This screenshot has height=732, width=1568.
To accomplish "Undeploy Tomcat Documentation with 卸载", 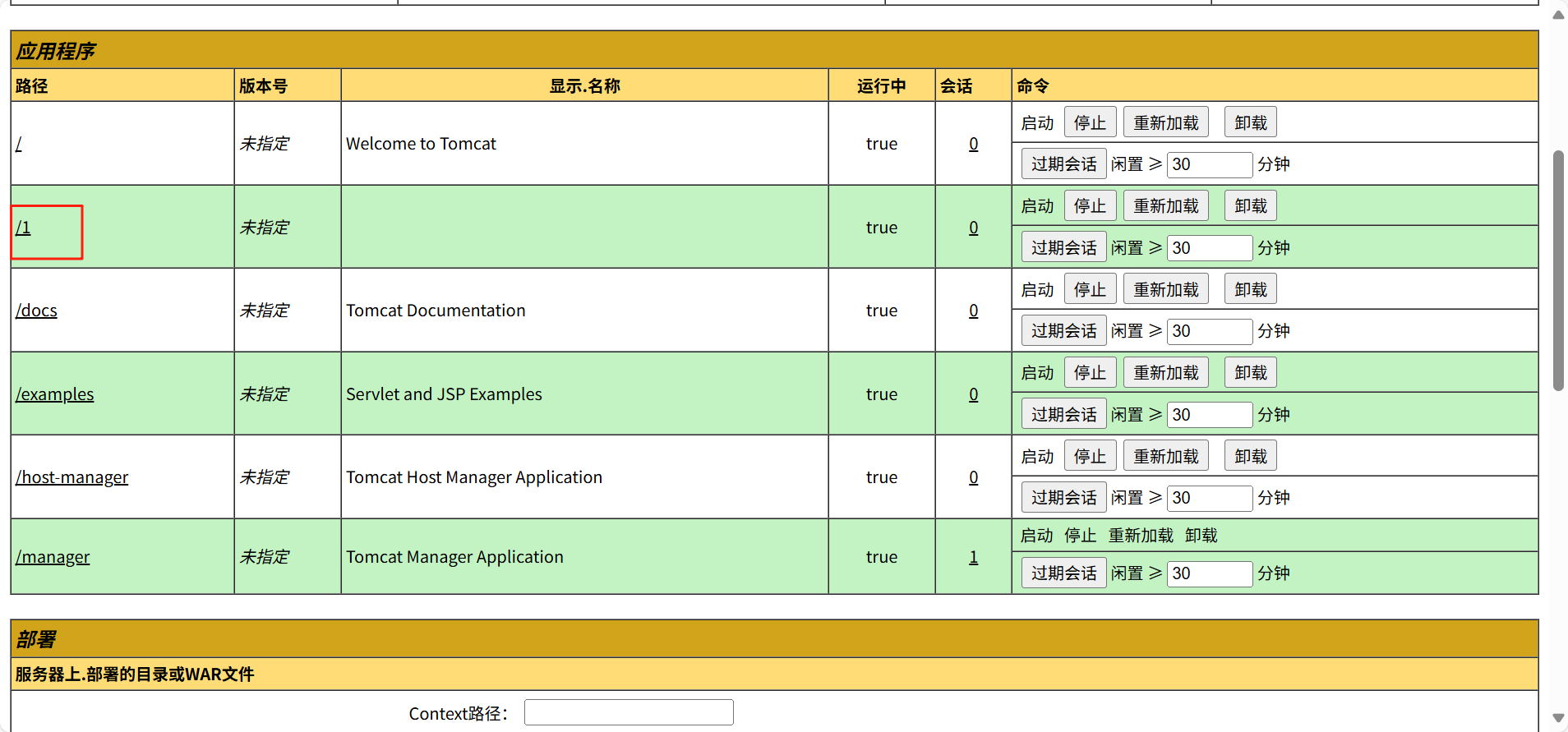I will (1251, 289).
